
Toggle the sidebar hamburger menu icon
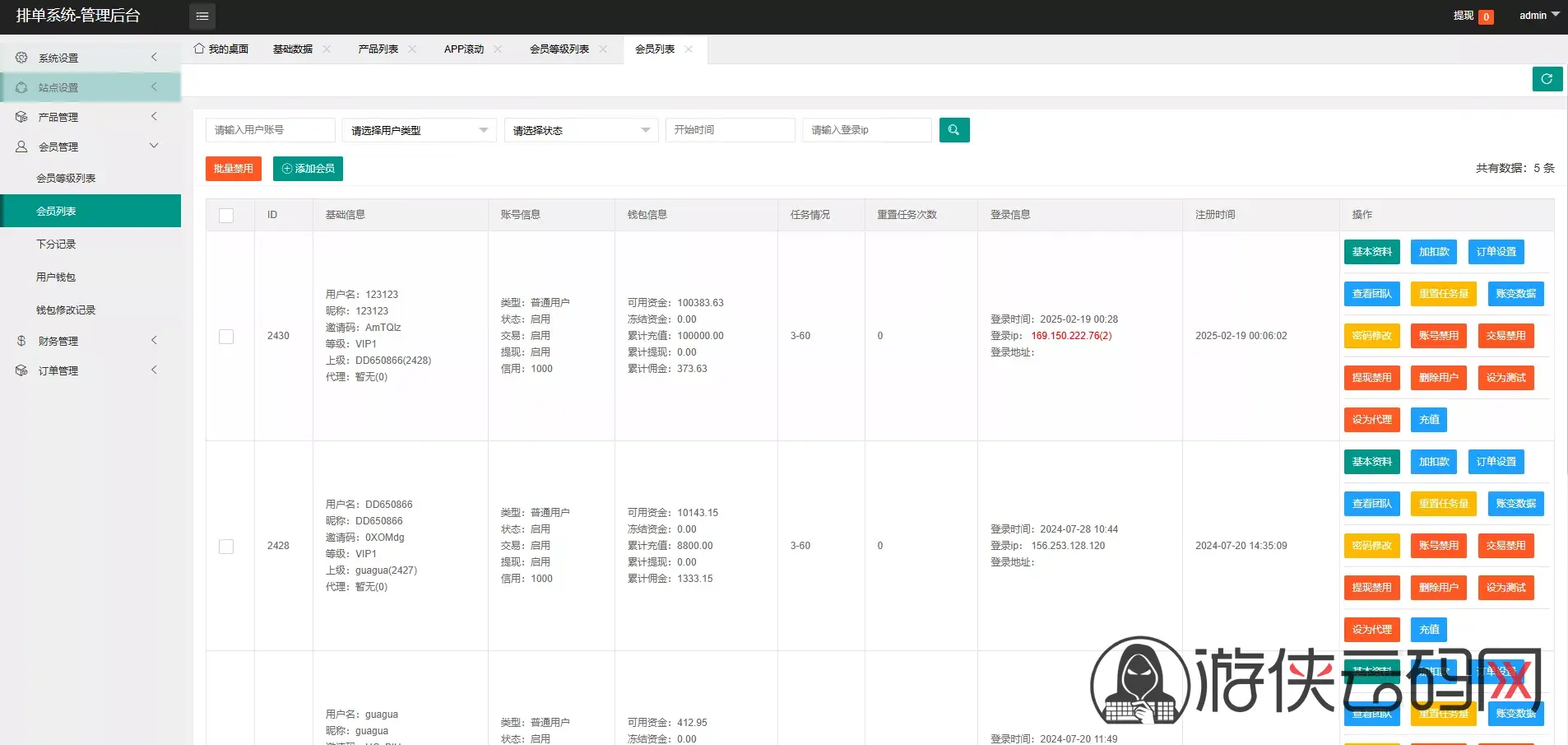click(202, 16)
